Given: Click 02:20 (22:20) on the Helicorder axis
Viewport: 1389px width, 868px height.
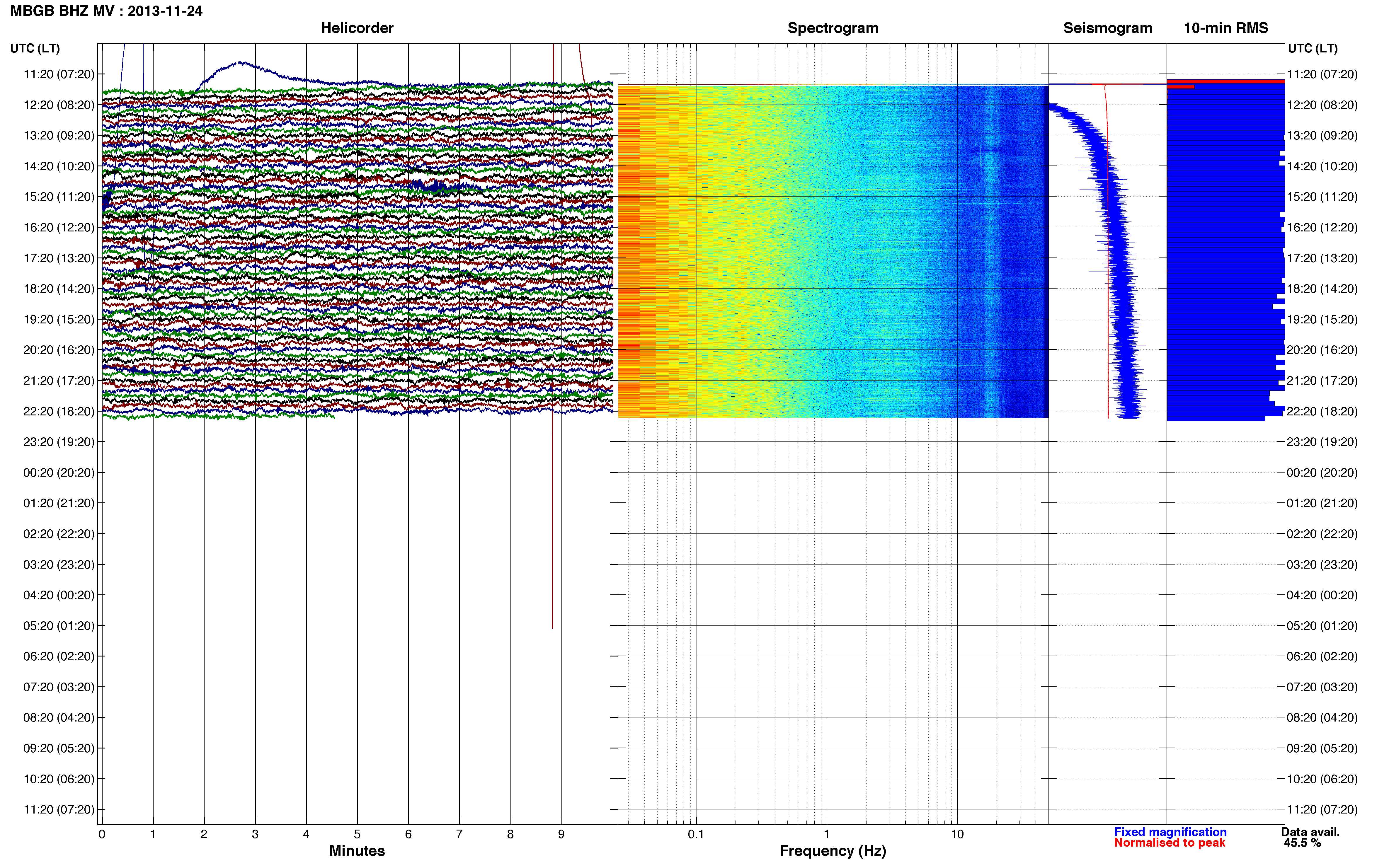Looking at the screenshot, I should click(59, 534).
